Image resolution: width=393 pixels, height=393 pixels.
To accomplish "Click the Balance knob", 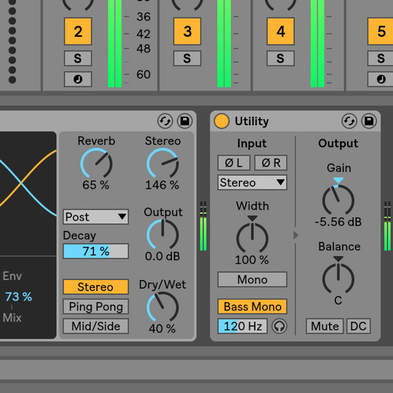I will pyautogui.click(x=338, y=279).
